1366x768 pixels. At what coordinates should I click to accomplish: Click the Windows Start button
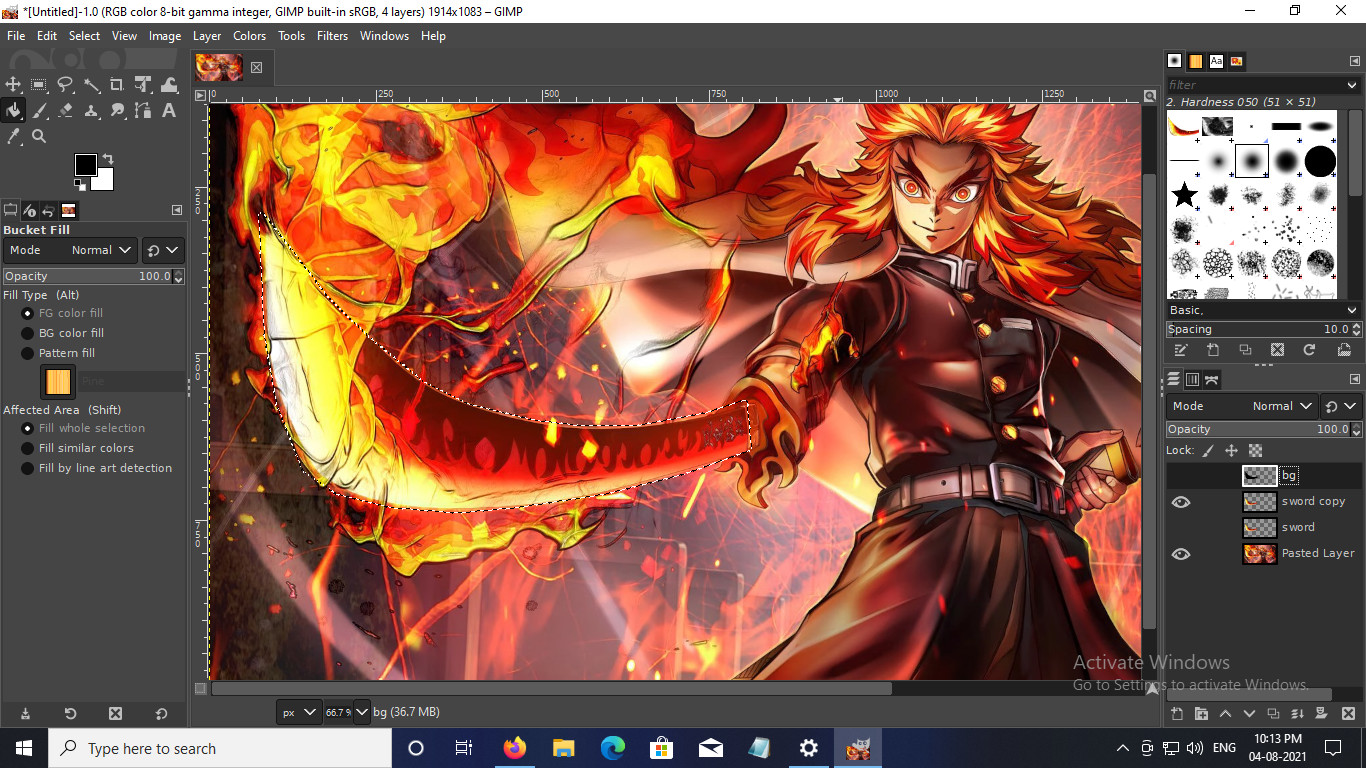click(x=24, y=748)
